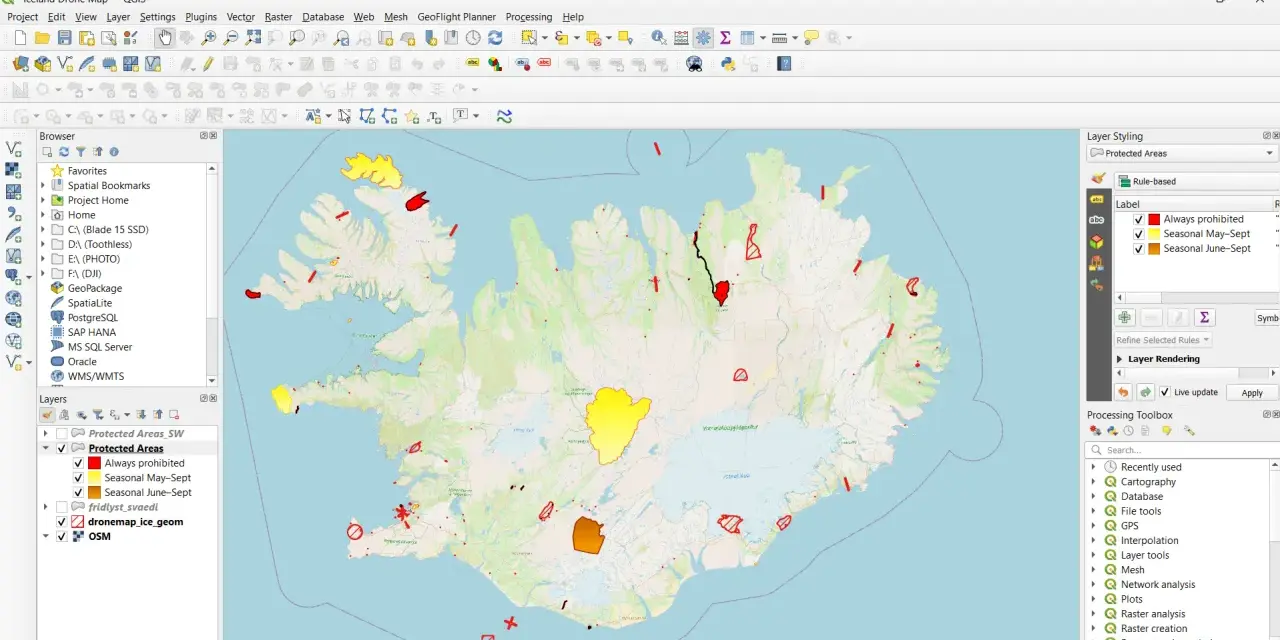
Task: Click the Undo arrow icon in Layer Styling
Action: [1123, 392]
